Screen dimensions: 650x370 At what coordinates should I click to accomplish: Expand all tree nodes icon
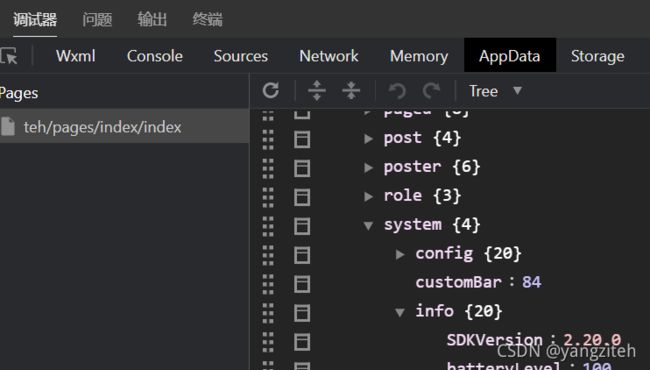point(317,90)
